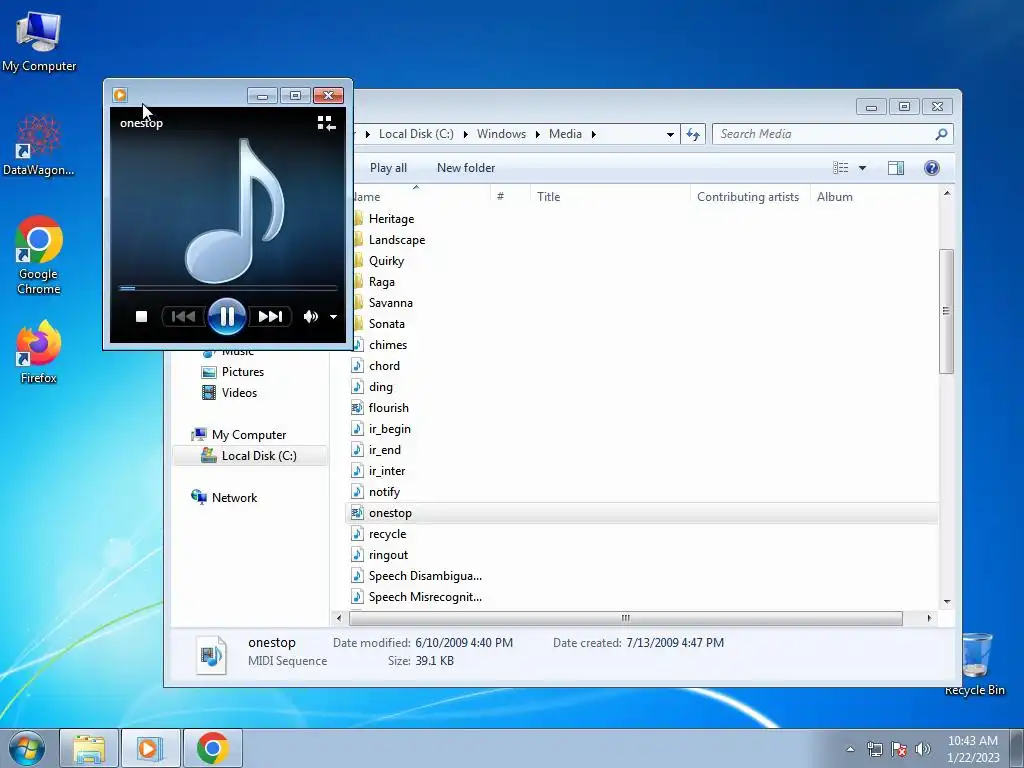The height and width of the screenshot is (768, 1024).
Task: Click the Show desktop button
Action: 1017,748
